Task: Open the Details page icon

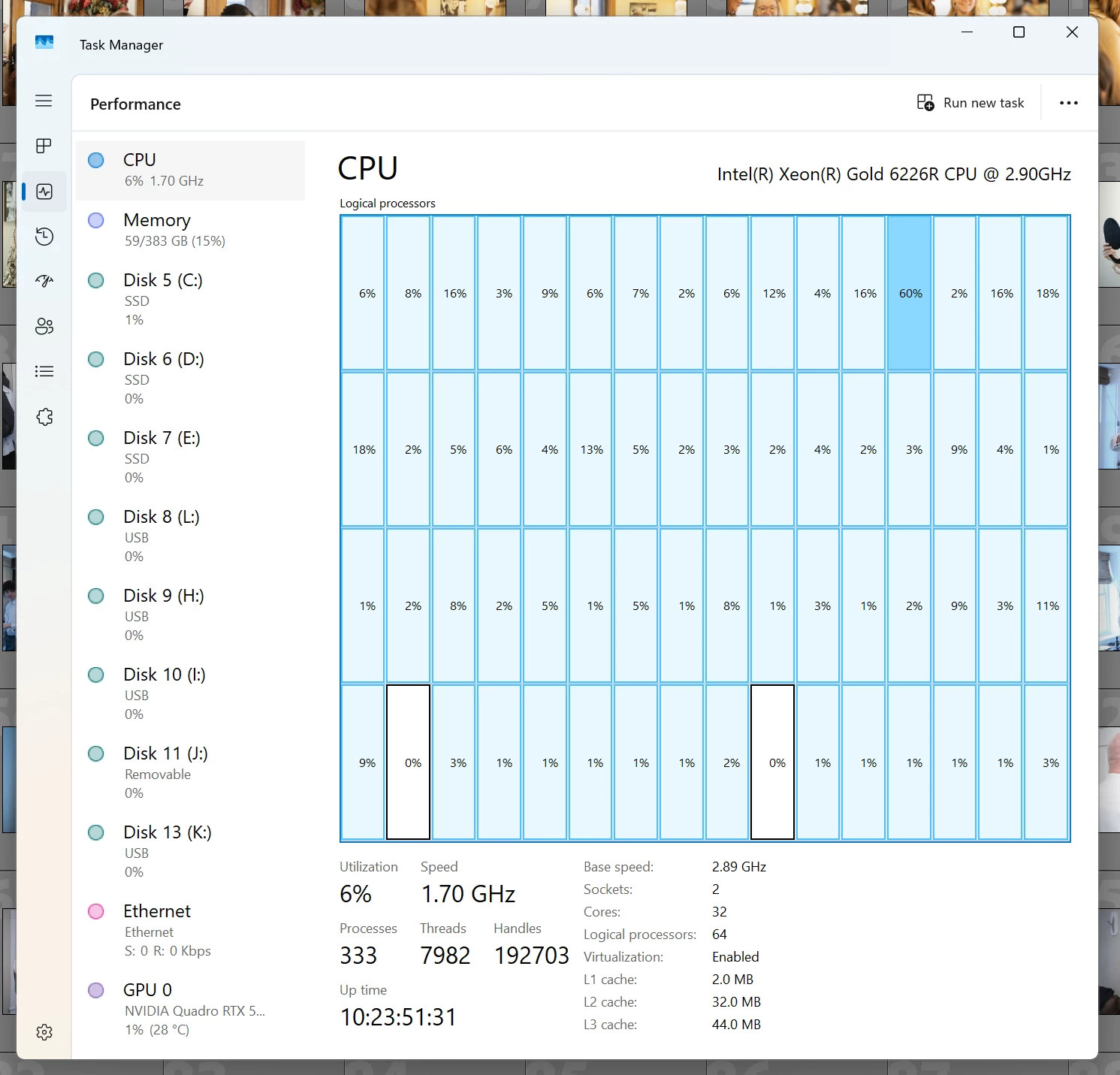Action: tap(44, 371)
